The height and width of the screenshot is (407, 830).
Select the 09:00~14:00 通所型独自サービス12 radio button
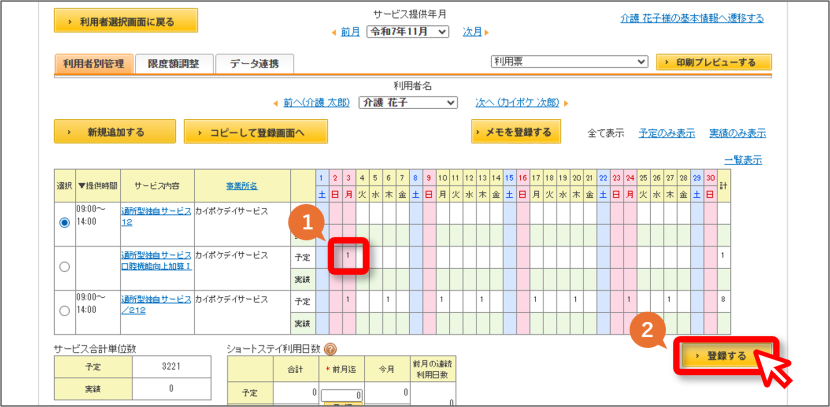pyautogui.click(x=65, y=223)
